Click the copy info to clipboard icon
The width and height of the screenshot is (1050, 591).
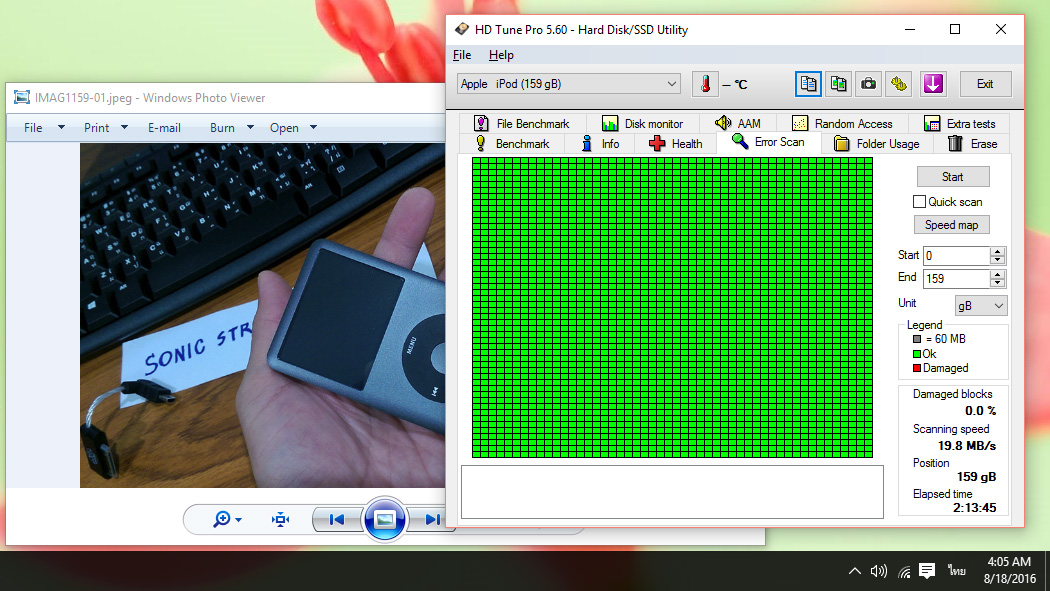tap(808, 84)
